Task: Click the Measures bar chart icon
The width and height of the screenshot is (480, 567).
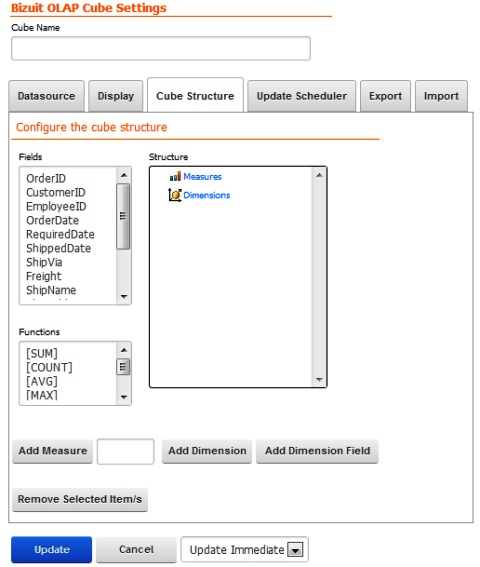Action: [175, 176]
